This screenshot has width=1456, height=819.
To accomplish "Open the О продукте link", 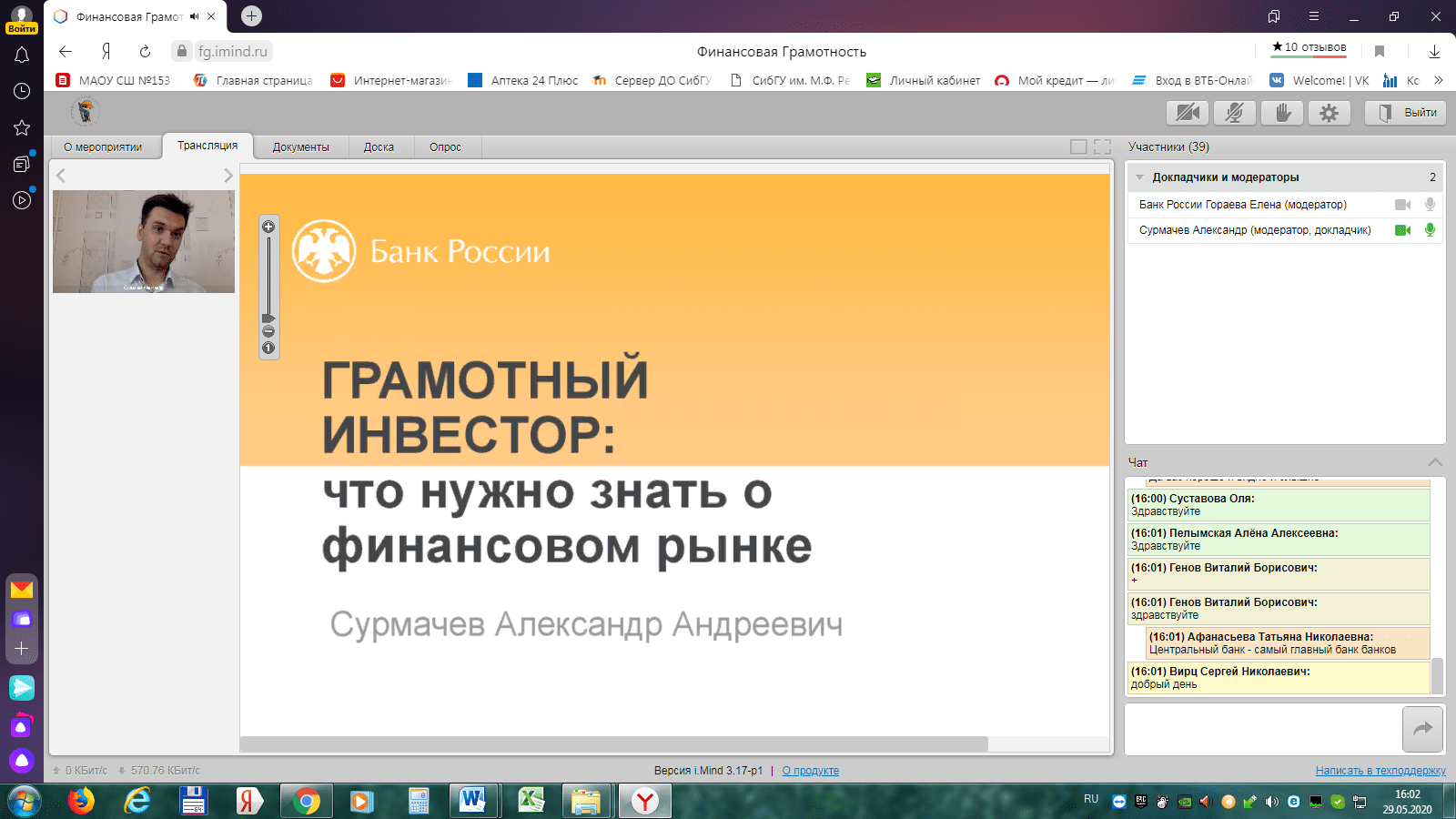I will coord(811,771).
